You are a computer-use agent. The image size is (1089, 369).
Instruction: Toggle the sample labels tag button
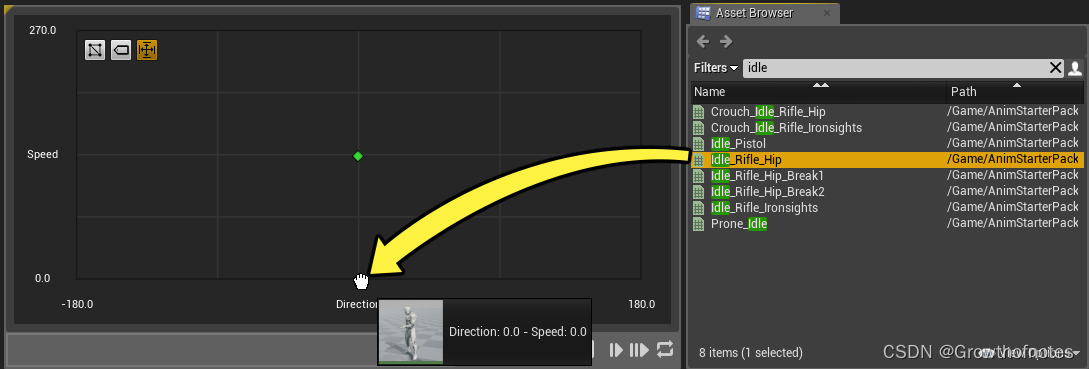121,50
